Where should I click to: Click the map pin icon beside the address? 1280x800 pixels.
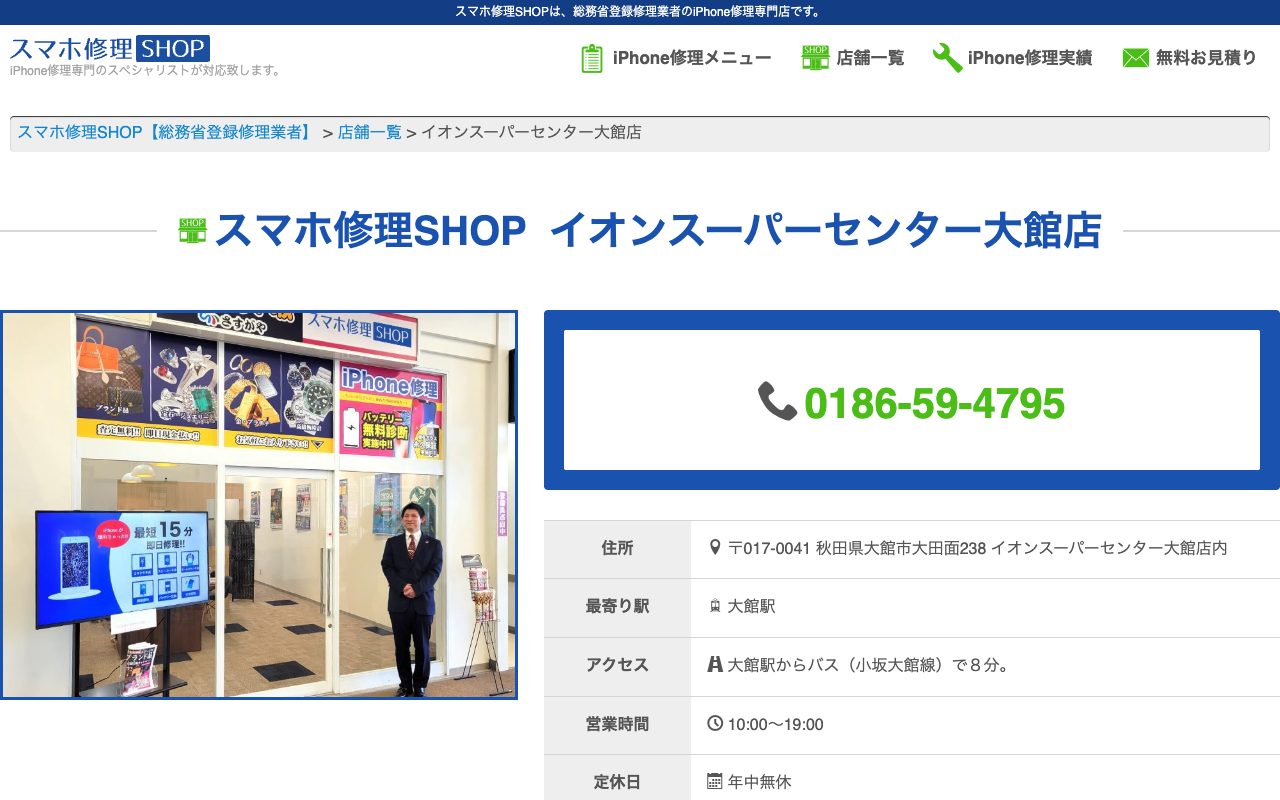pos(714,548)
